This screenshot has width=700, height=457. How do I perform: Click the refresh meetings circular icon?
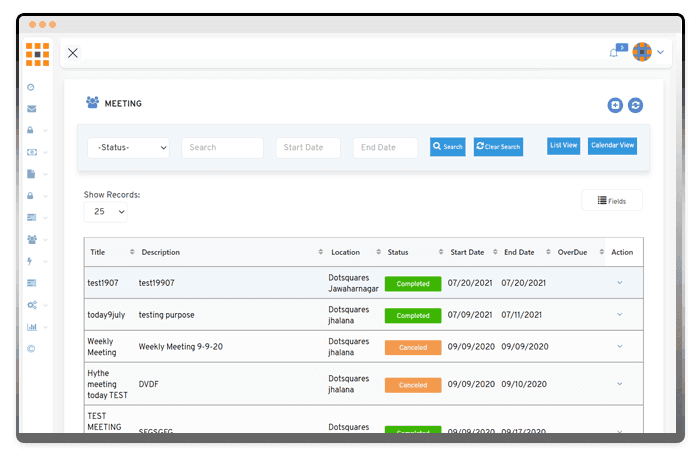[x=635, y=105]
